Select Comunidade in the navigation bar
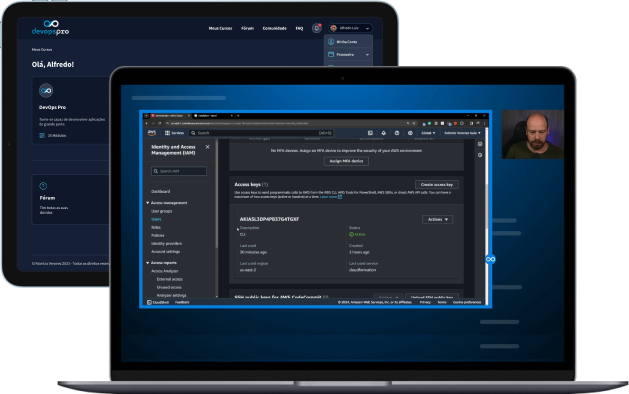This screenshot has height=394, width=629. click(x=274, y=28)
